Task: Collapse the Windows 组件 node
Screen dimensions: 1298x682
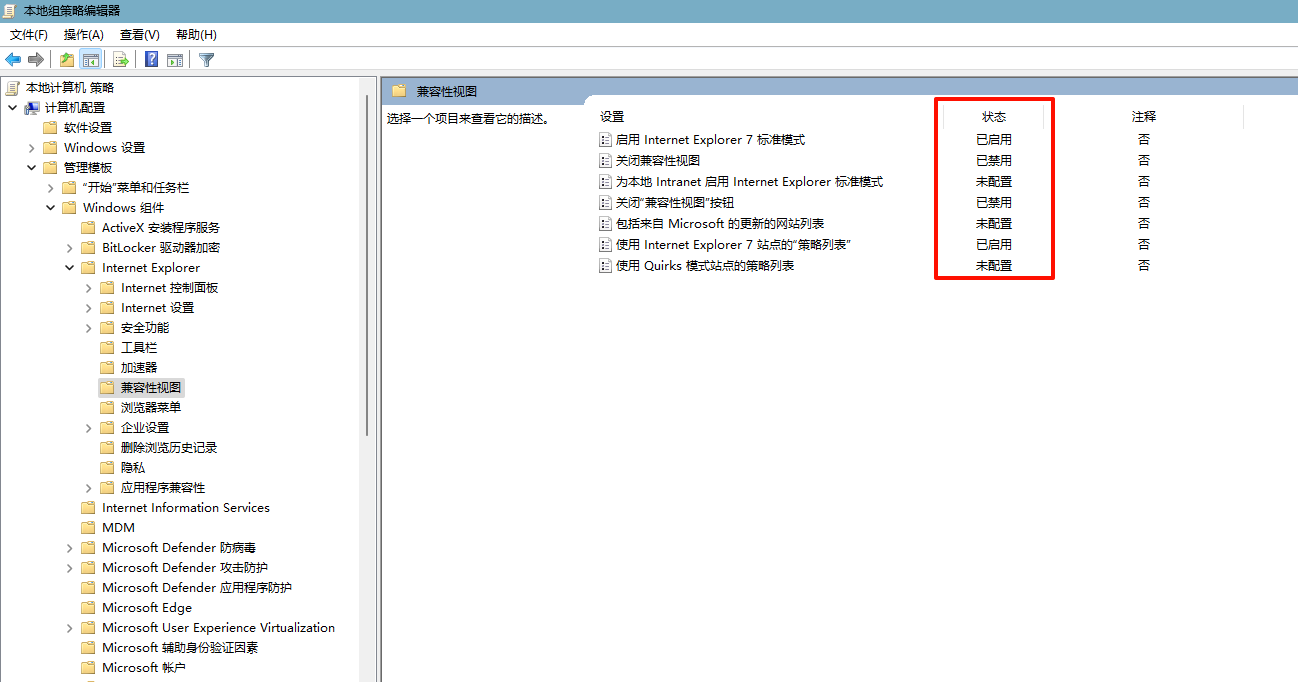Action: (x=50, y=207)
